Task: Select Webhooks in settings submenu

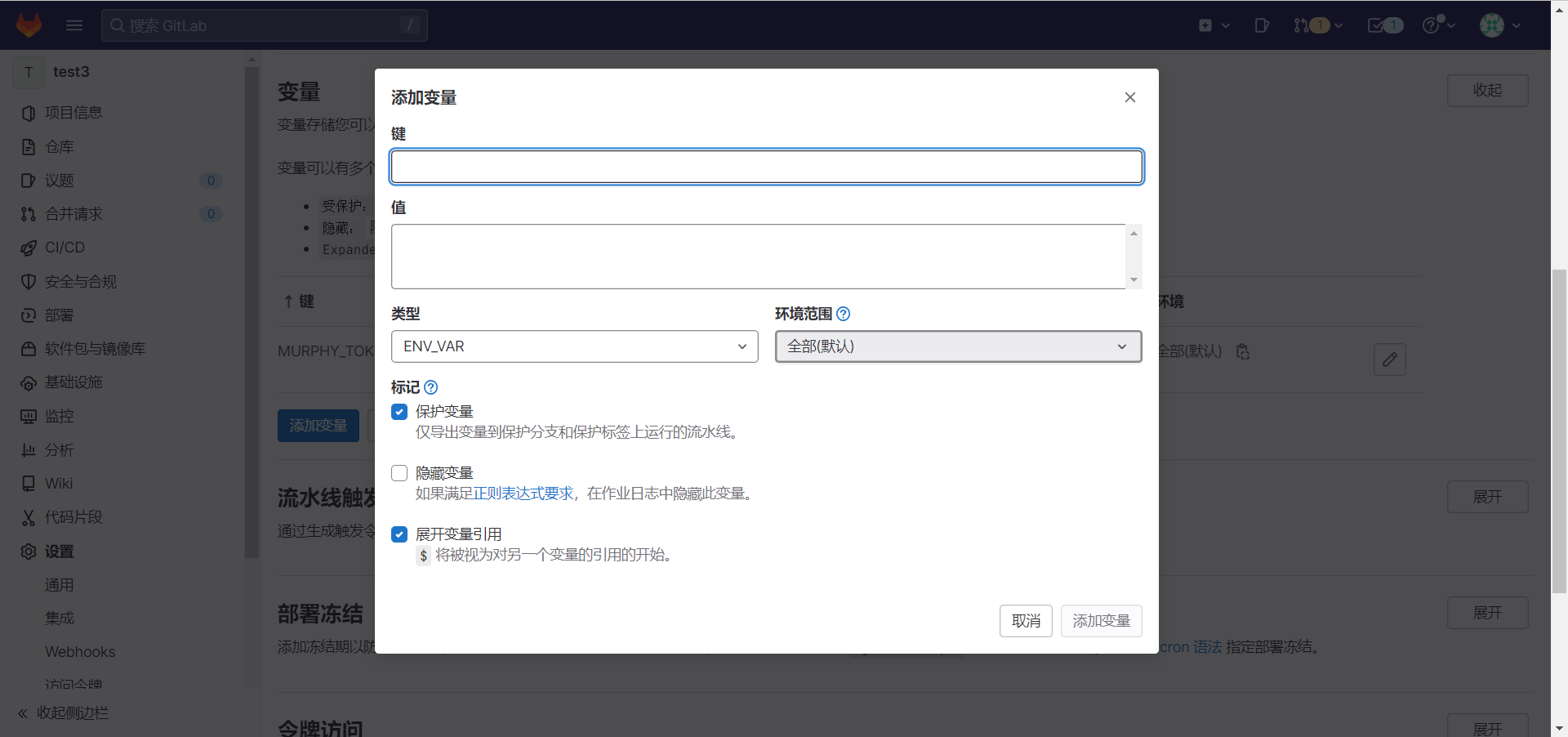Action: coord(80,652)
